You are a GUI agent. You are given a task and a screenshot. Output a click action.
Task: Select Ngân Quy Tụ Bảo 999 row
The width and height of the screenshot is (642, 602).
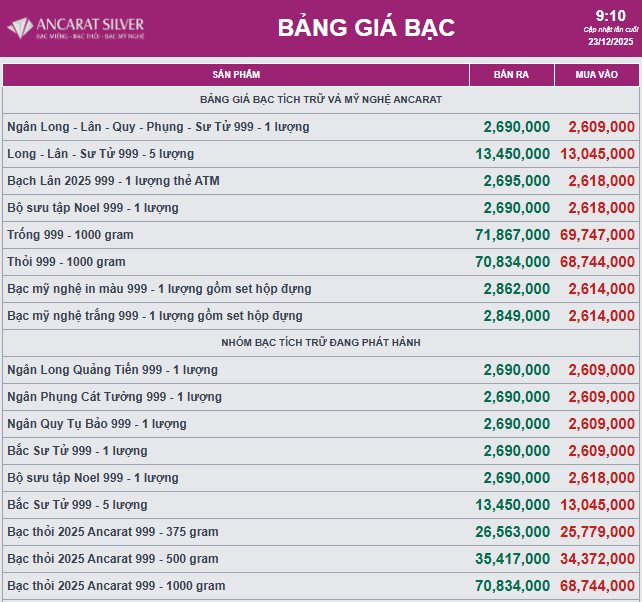pyautogui.click(x=96, y=424)
